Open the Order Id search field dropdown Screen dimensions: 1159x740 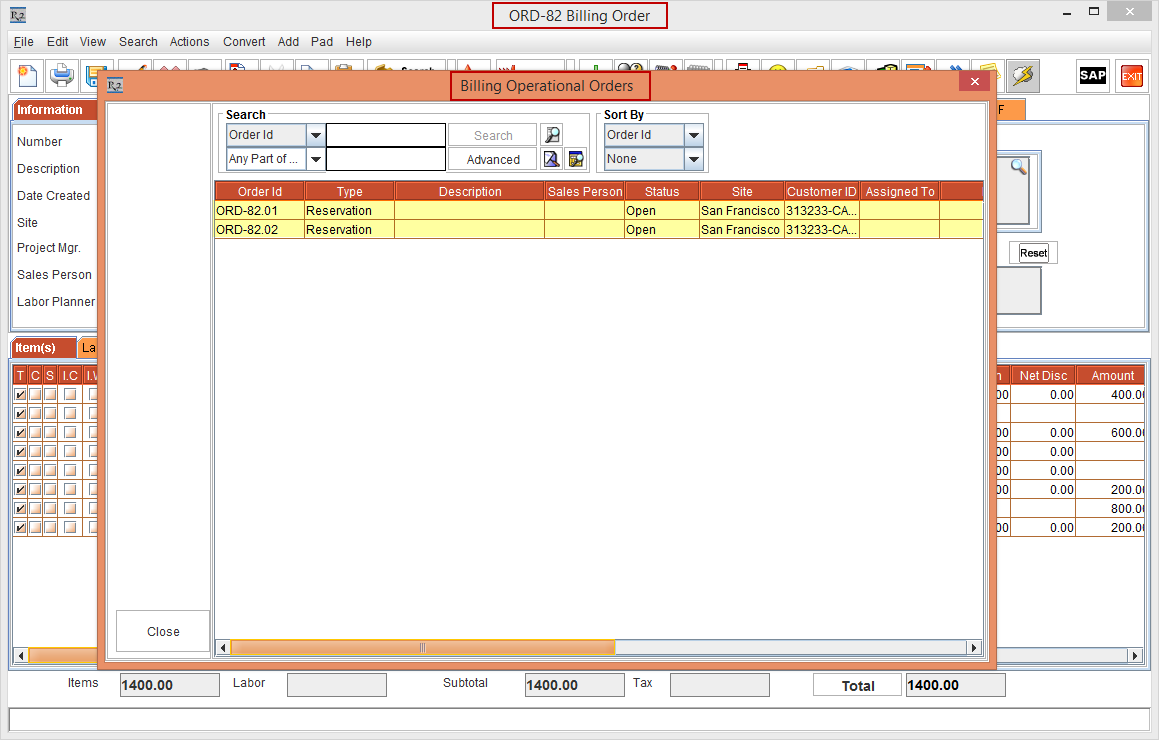click(315, 135)
